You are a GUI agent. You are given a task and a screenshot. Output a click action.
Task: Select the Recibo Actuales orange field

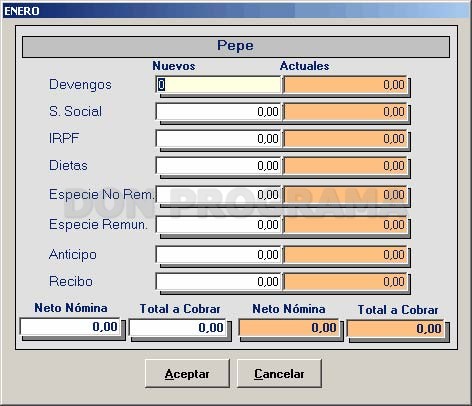coord(345,282)
